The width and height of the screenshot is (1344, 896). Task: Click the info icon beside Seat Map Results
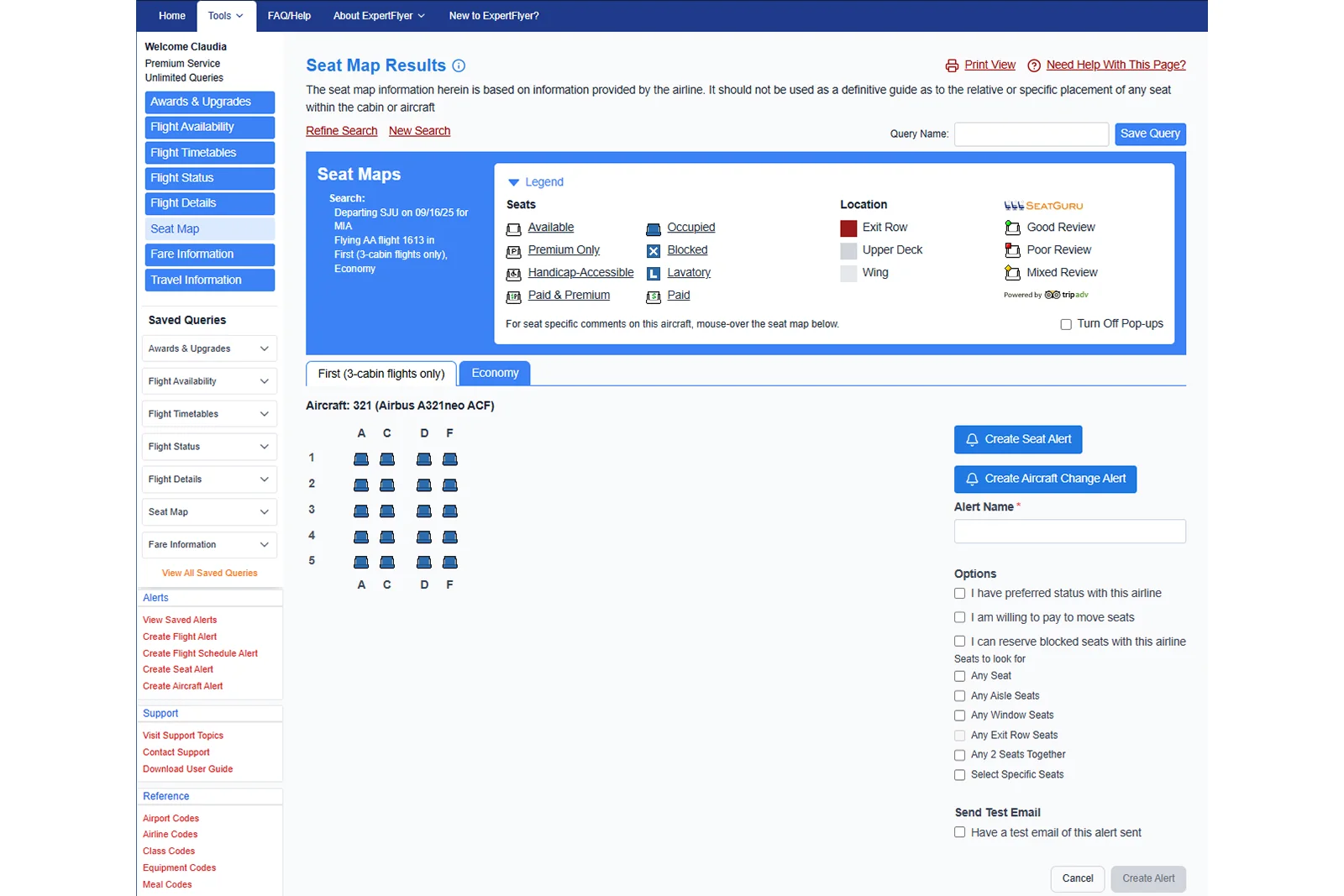459,66
